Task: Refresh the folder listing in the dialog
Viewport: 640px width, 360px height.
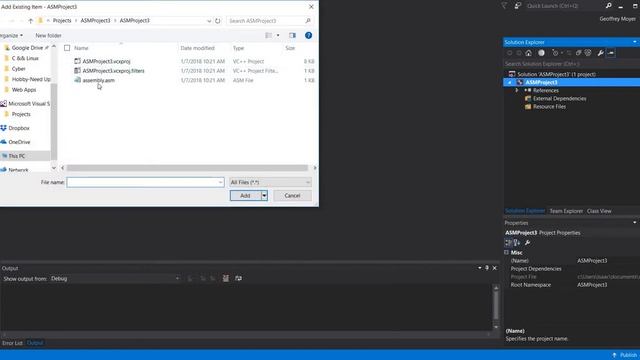Action: pyautogui.click(x=218, y=21)
